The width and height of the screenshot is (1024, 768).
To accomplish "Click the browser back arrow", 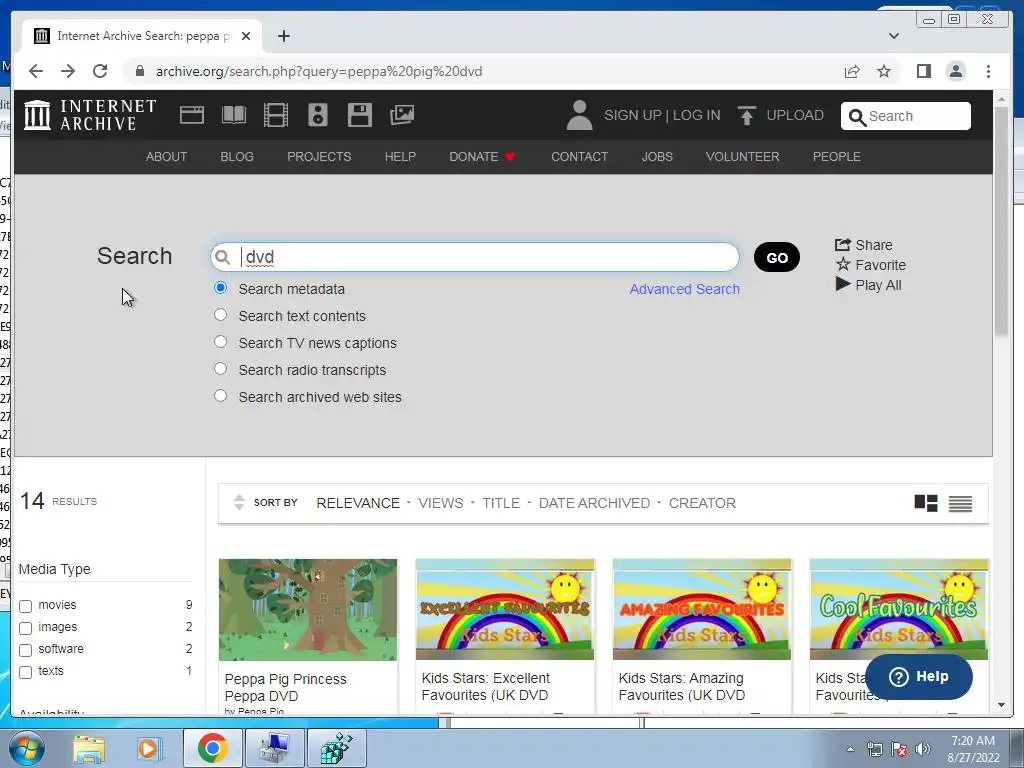I will [x=36, y=71].
